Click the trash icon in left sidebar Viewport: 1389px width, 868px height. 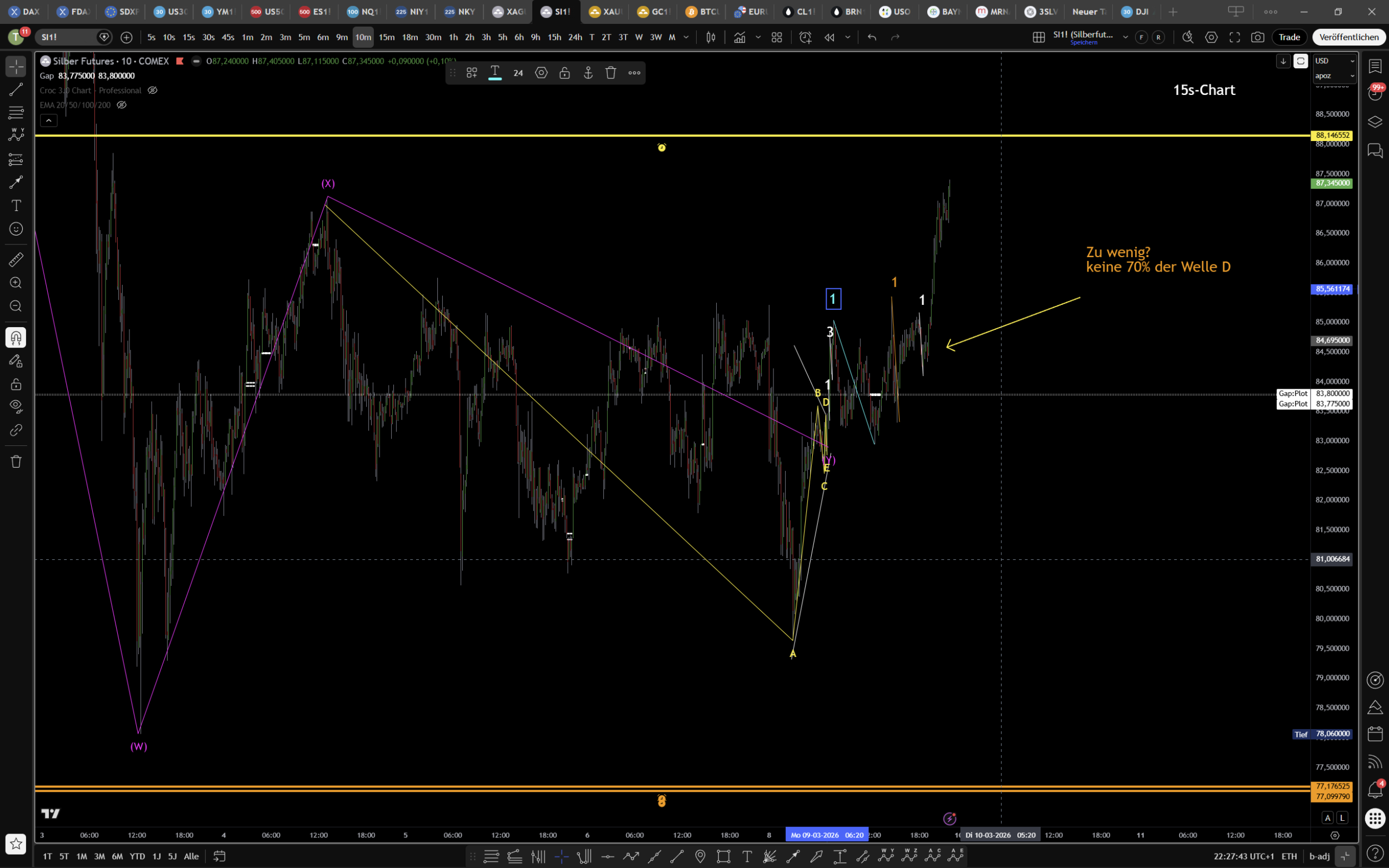[x=16, y=461]
